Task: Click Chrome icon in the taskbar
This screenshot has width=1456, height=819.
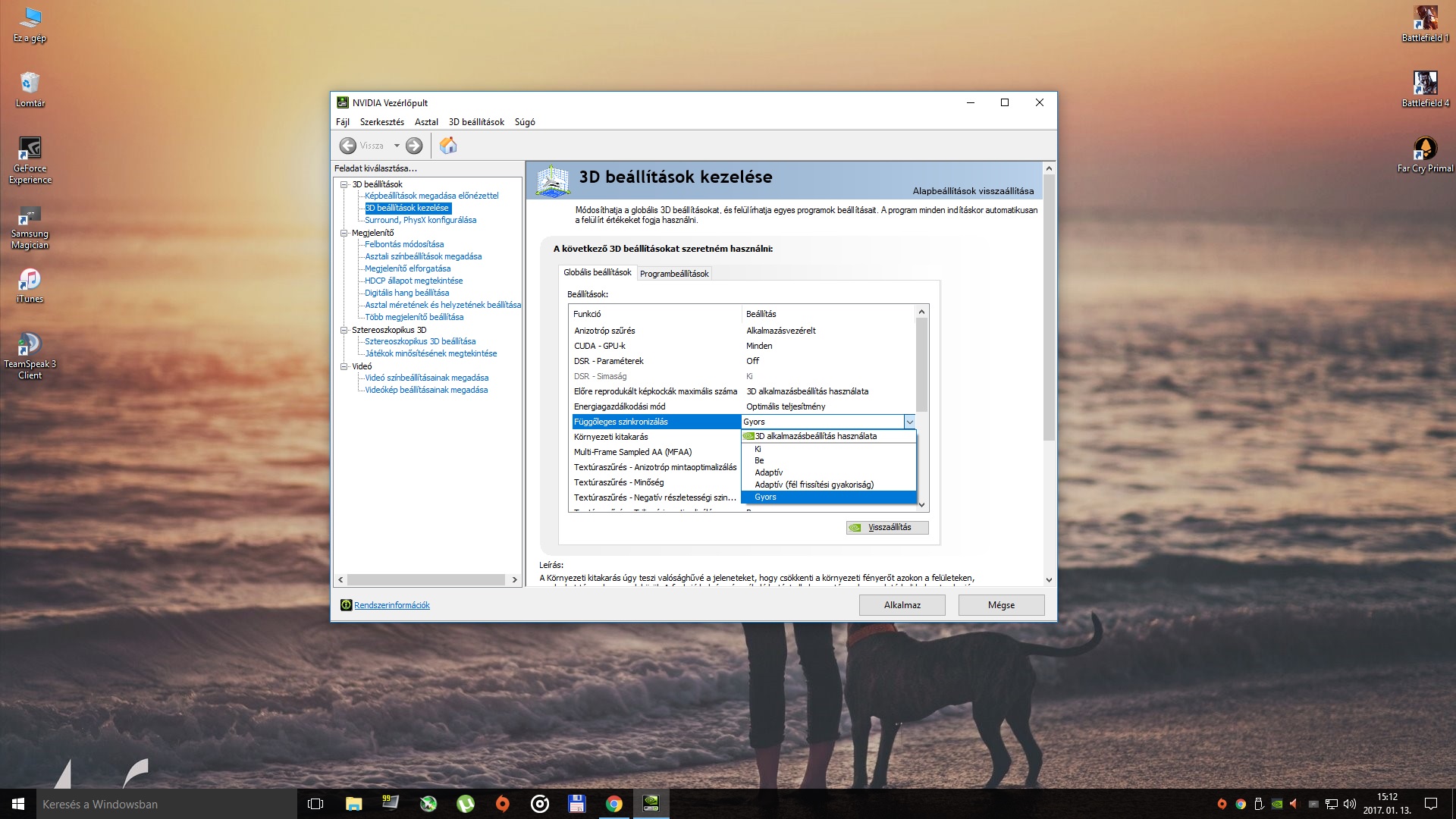Action: [x=614, y=804]
